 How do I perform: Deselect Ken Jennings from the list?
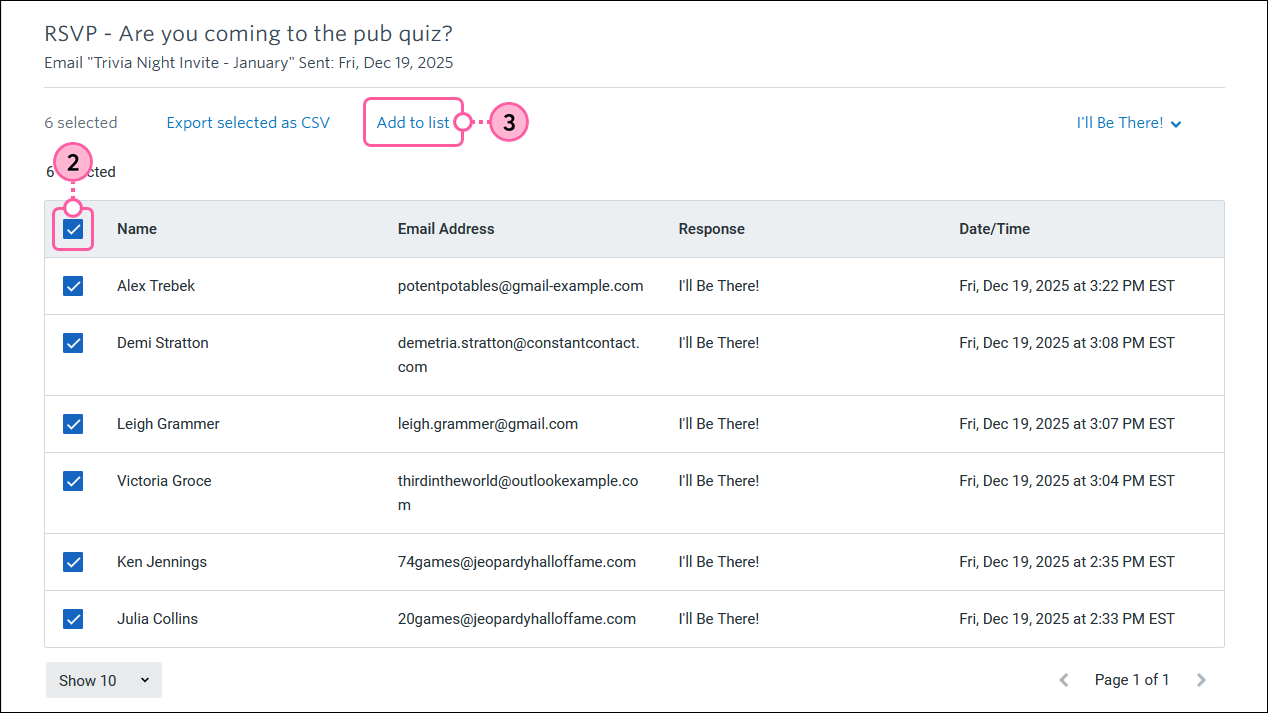pyautogui.click(x=73, y=561)
